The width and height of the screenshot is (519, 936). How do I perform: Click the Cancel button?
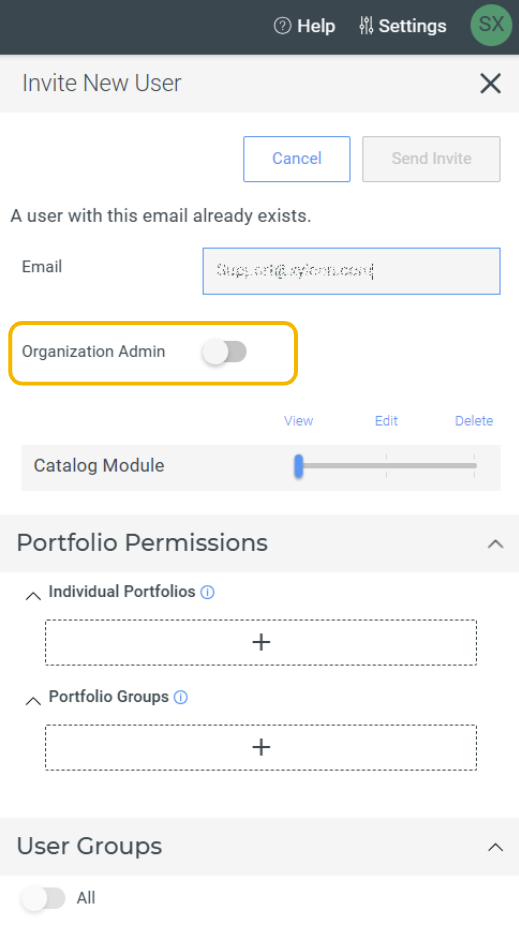coord(297,159)
